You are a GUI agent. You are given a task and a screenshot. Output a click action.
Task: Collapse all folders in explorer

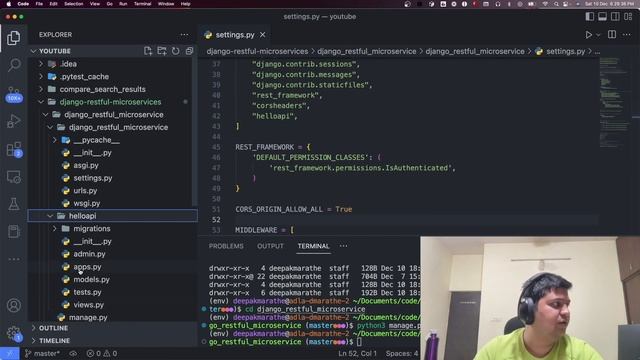coord(189,51)
